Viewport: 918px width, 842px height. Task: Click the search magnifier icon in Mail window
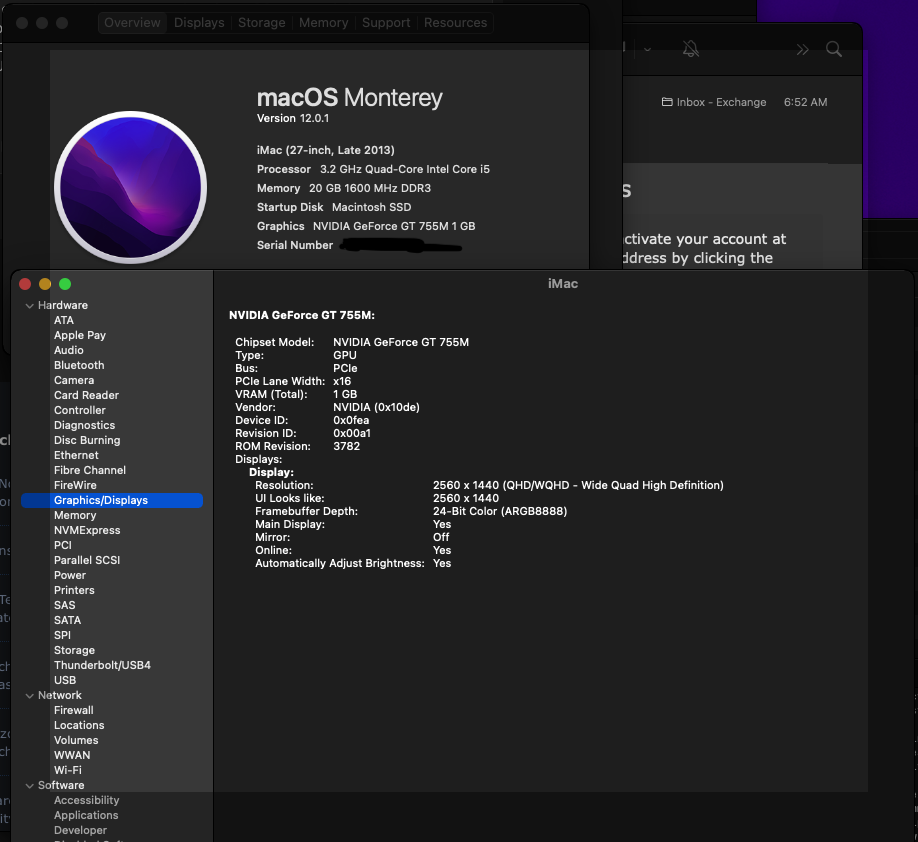[x=834, y=49]
